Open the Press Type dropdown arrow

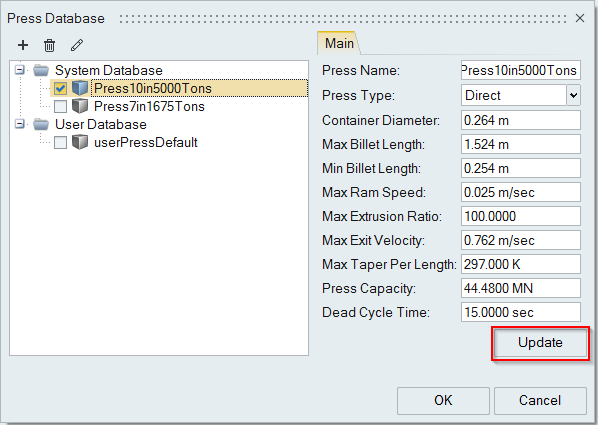(x=574, y=95)
